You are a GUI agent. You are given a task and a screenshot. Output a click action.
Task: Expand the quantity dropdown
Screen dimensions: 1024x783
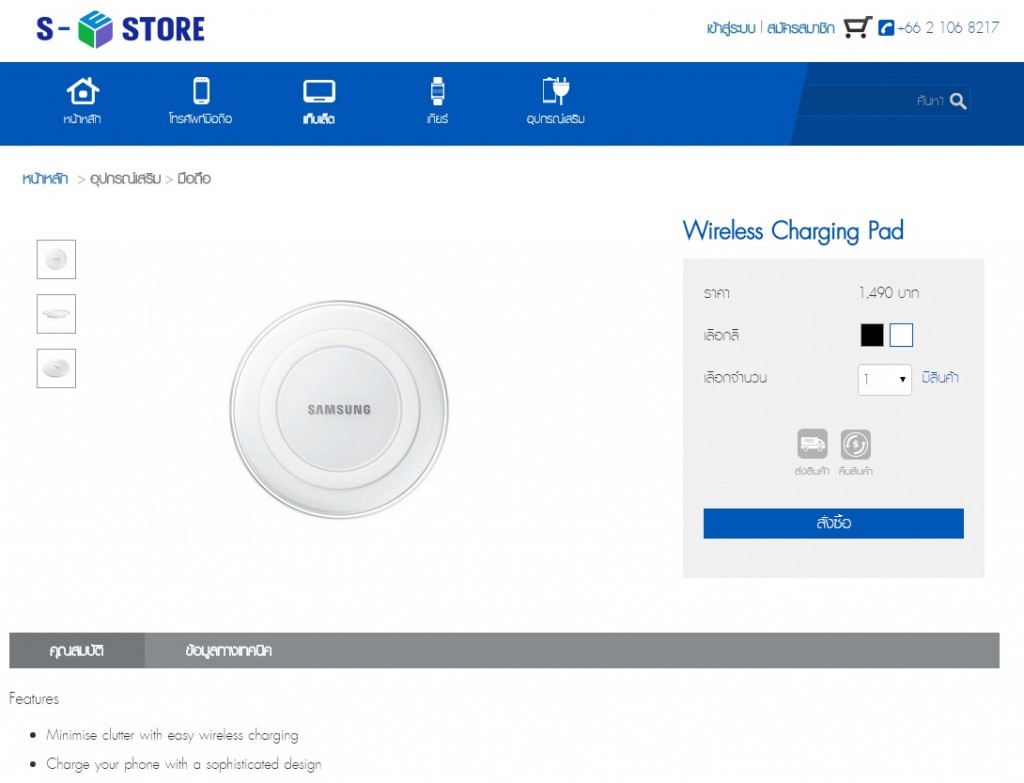[x=885, y=379]
